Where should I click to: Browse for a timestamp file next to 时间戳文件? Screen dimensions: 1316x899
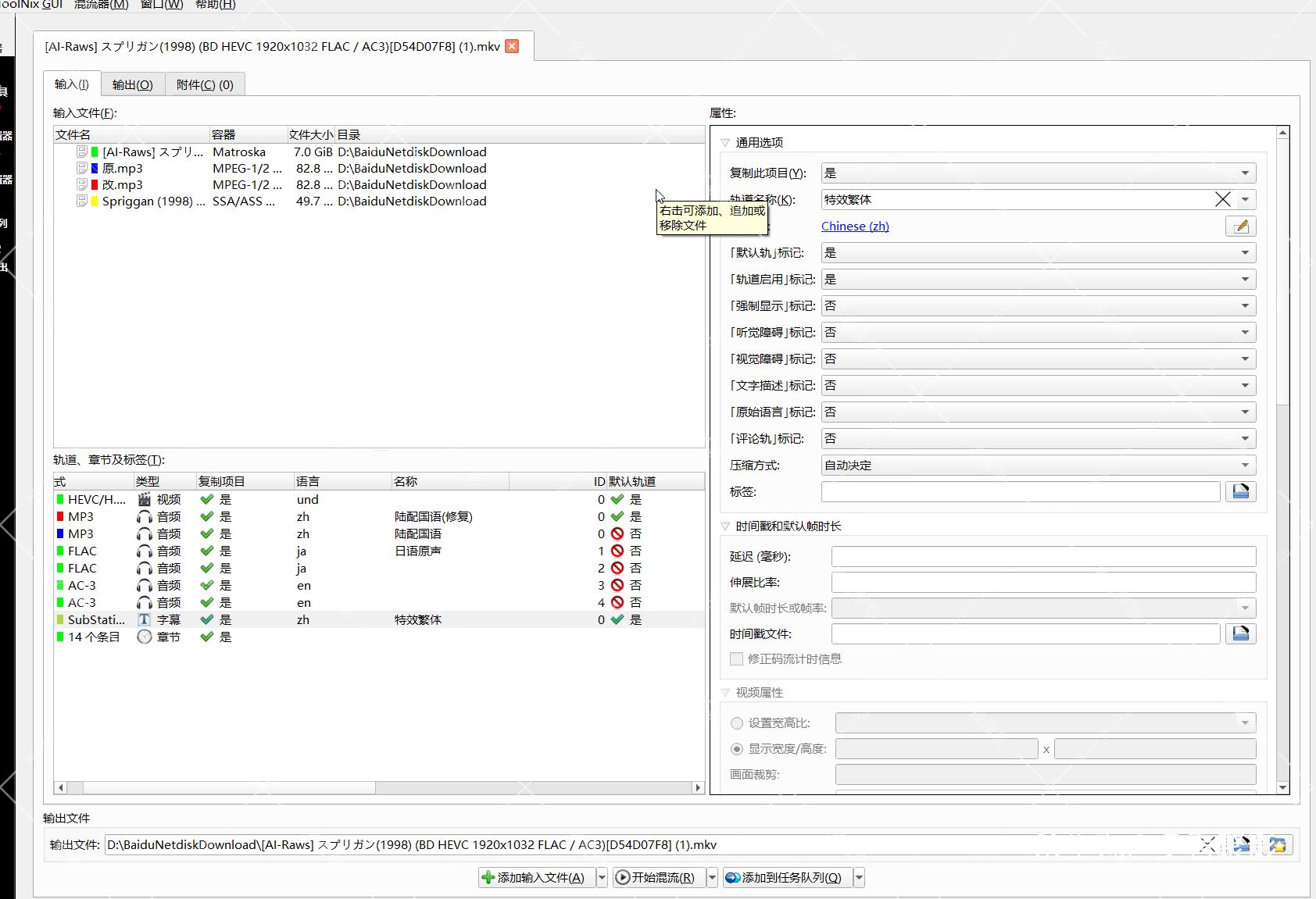(x=1240, y=633)
